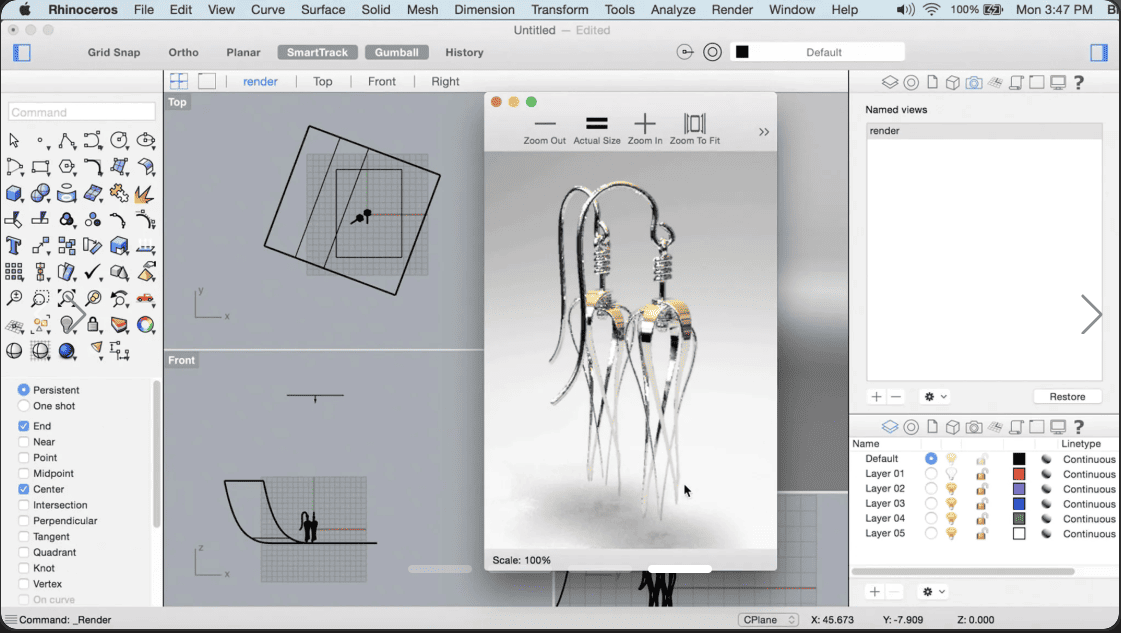The image size is (1121, 633).
Task: Change Layer 01 red color swatch
Action: coord(1019,473)
